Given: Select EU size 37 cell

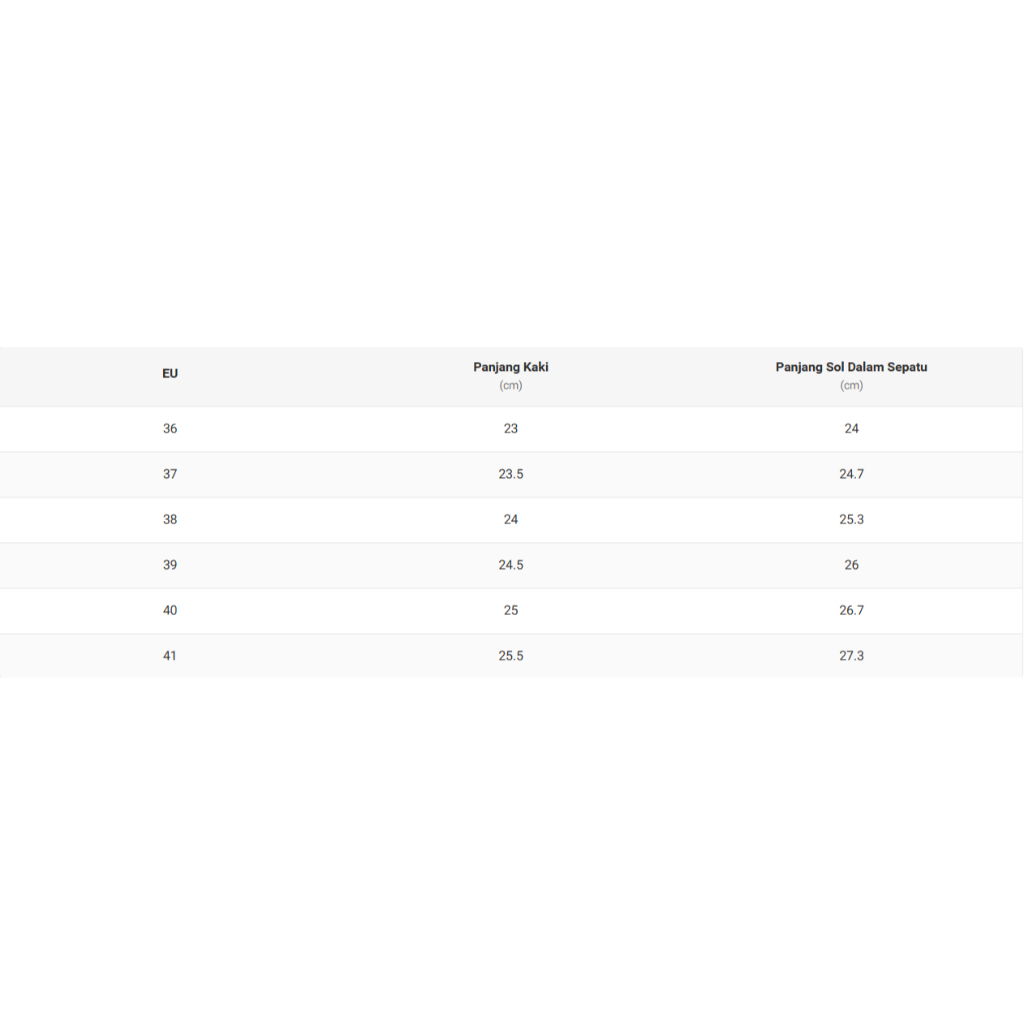Looking at the screenshot, I should tap(170, 474).
